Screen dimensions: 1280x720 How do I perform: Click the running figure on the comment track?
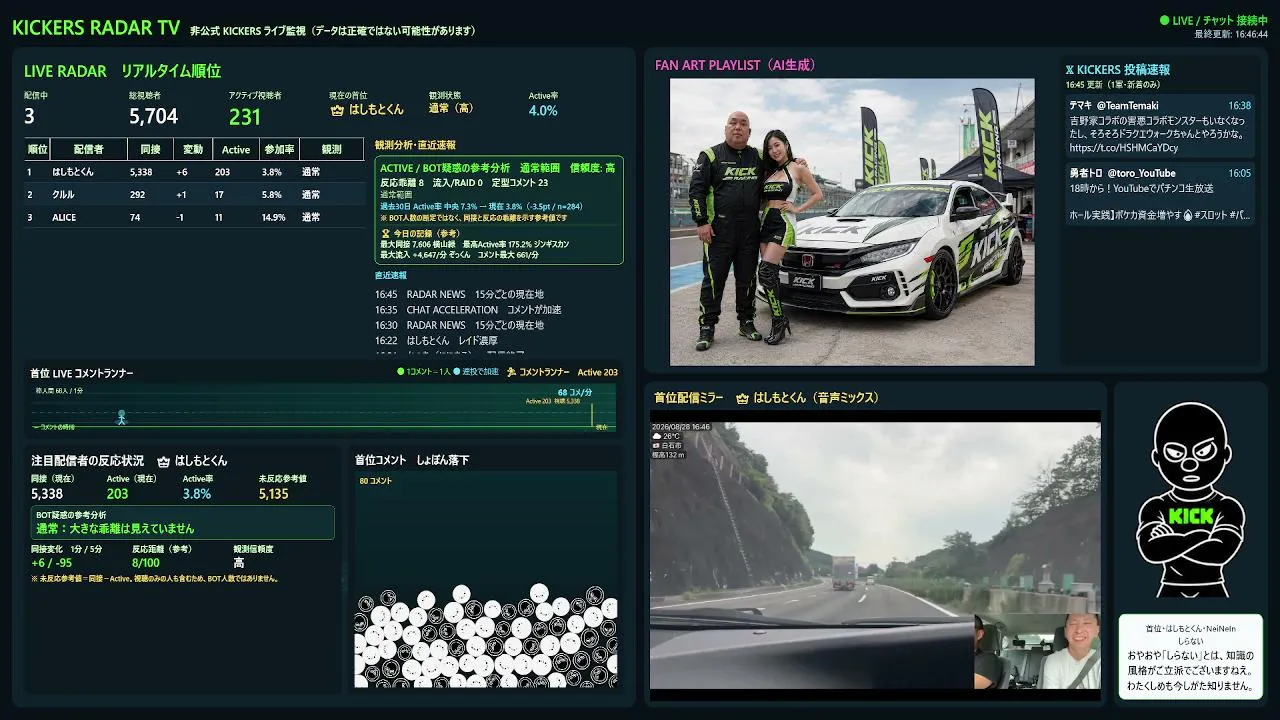click(x=122, y=417)
